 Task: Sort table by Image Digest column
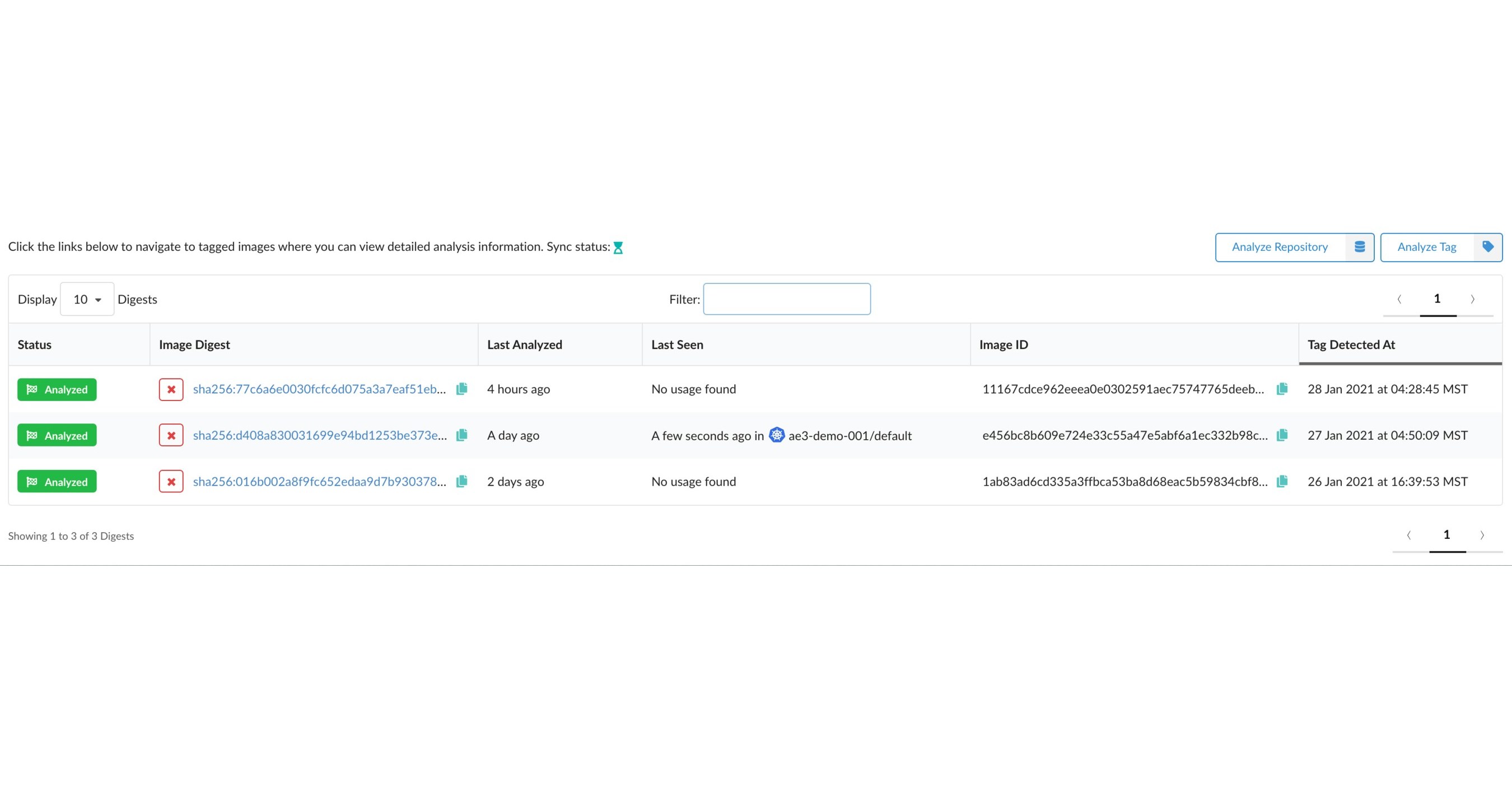click(x=314, y=344)
